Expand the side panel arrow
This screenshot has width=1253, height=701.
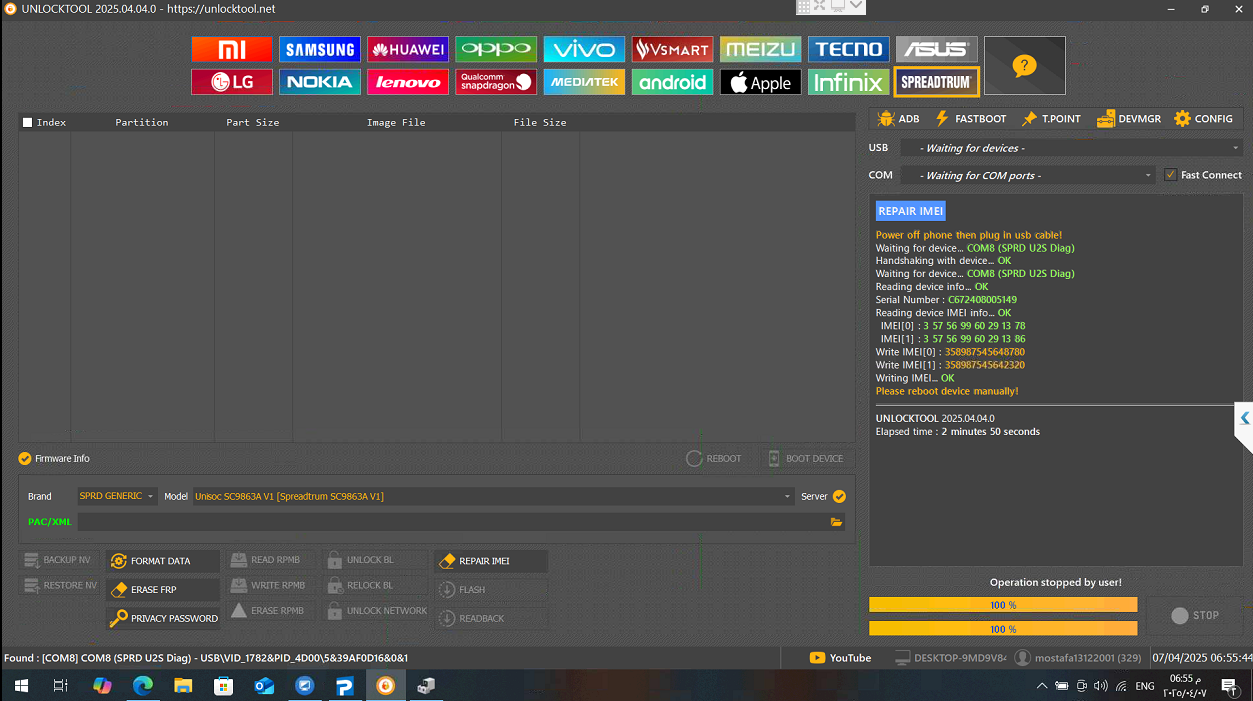pyautogui.click(x=1244, y=418)
